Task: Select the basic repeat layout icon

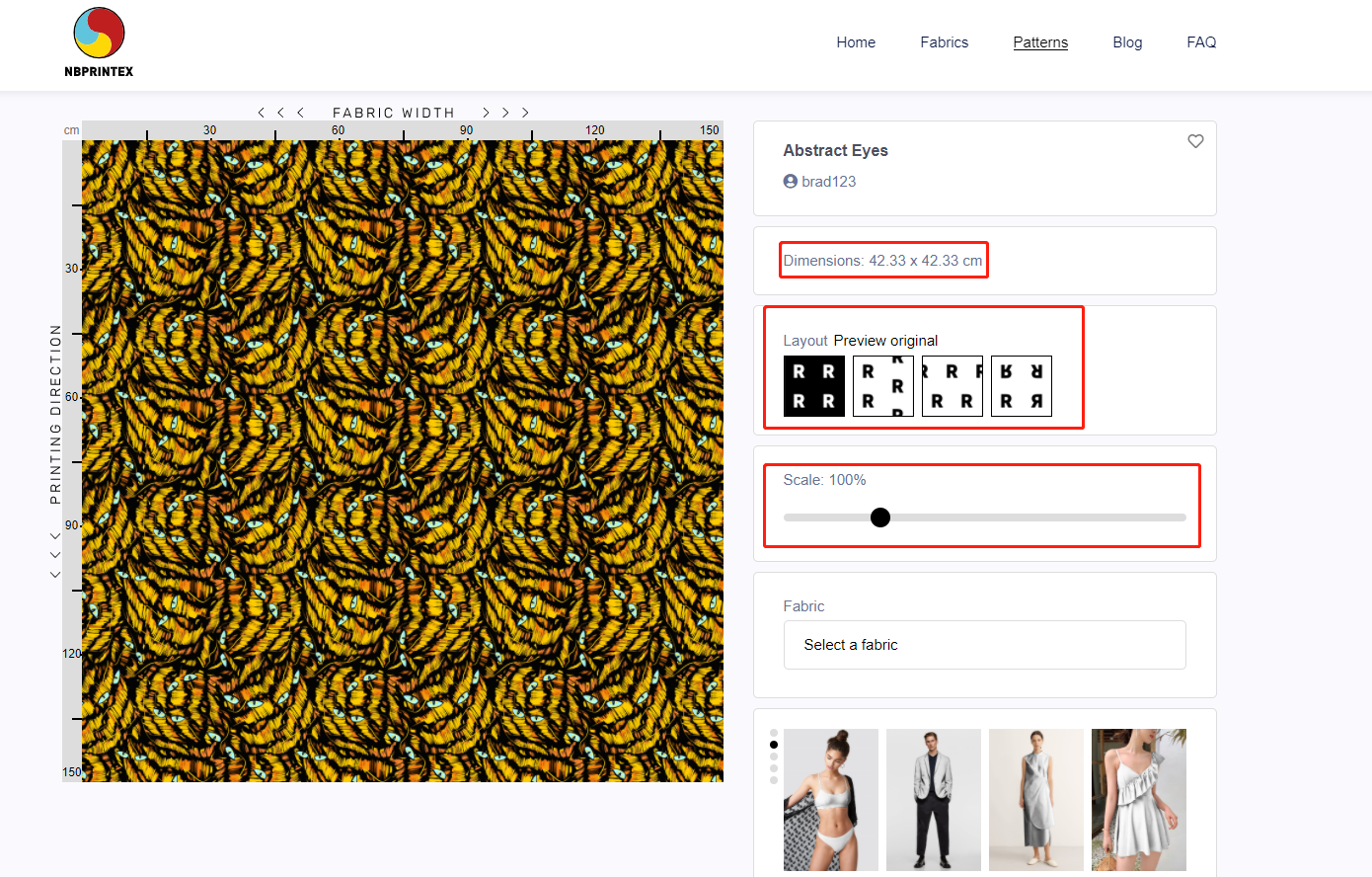Action: [x=814, y=386]
